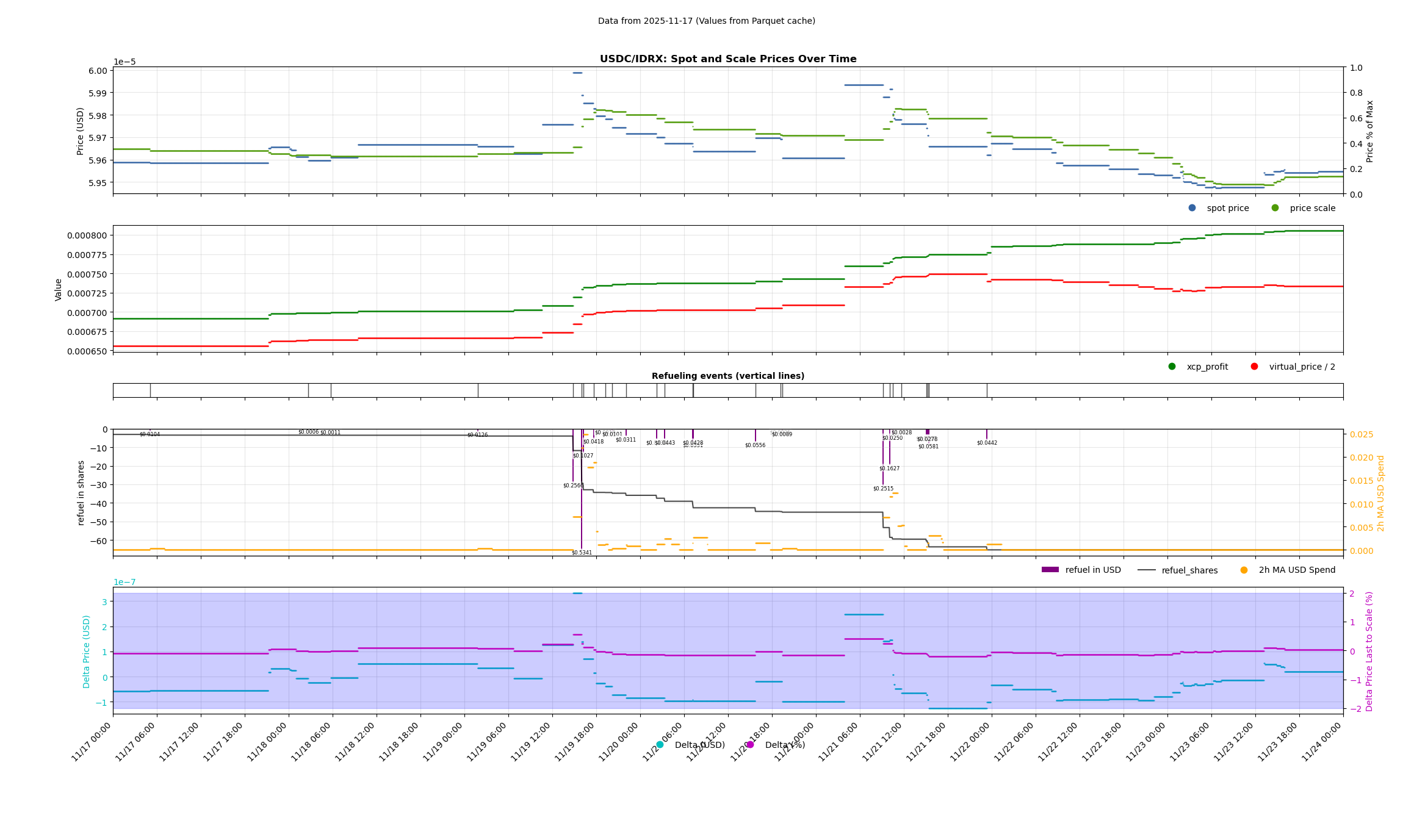The image size is (1414, 840).
Task: Click the cyan Delta (USD) legend dot
Action: click(x=660, y=745)
